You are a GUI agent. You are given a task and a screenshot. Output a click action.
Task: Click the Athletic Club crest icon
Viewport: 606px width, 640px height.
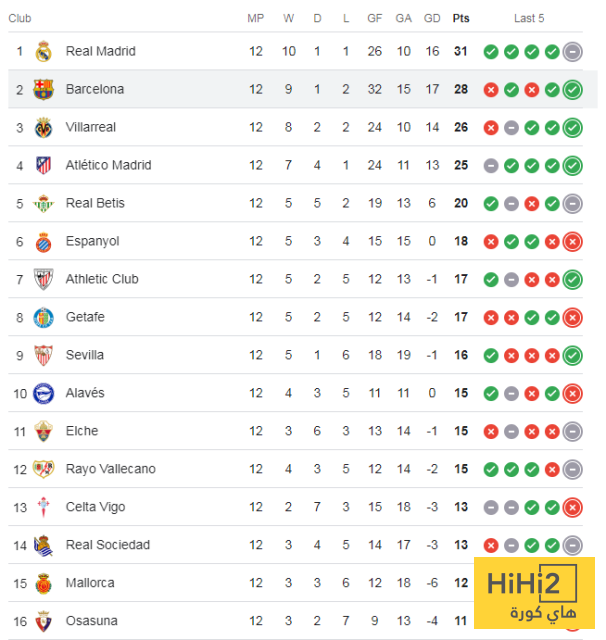point(43,279)
